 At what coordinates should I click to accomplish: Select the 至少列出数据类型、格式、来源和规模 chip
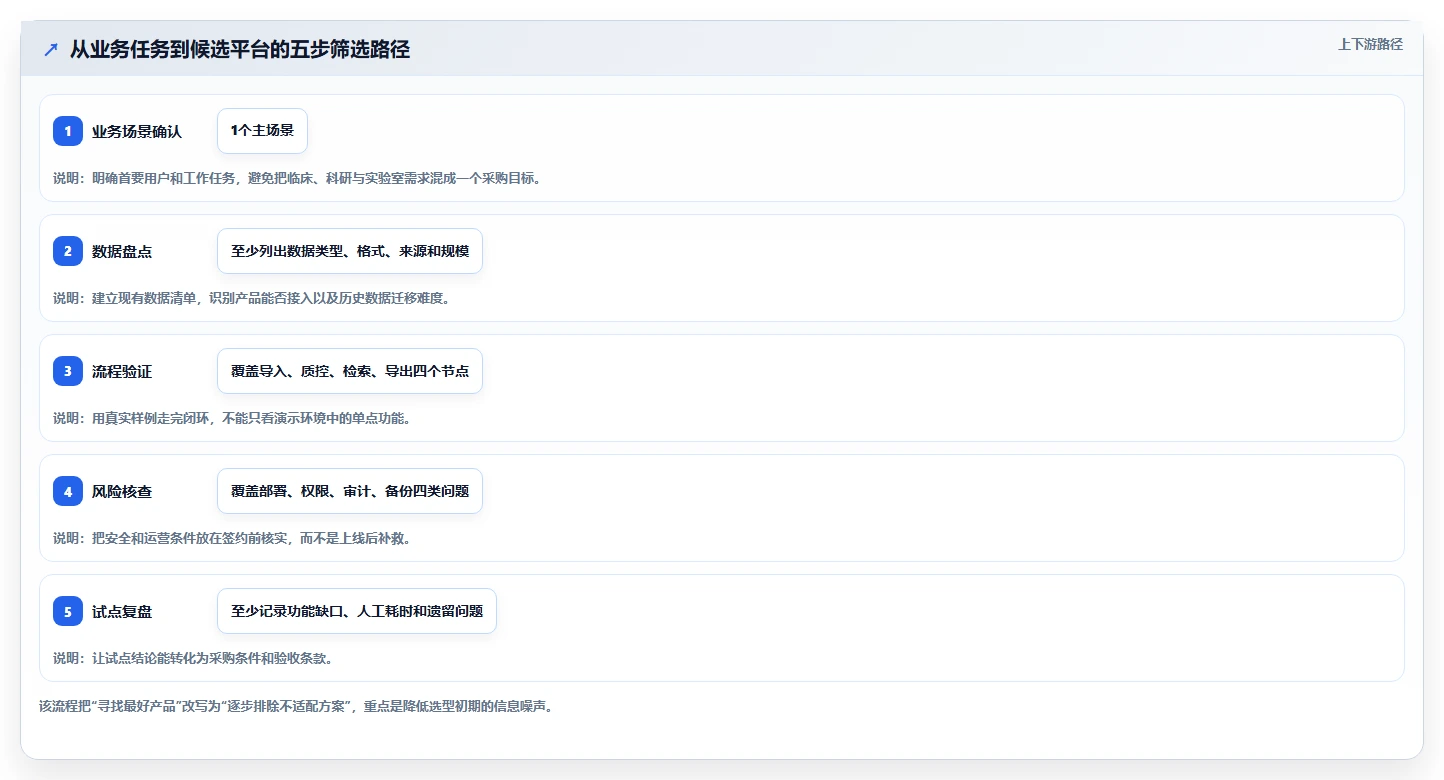tap(350, 251)
